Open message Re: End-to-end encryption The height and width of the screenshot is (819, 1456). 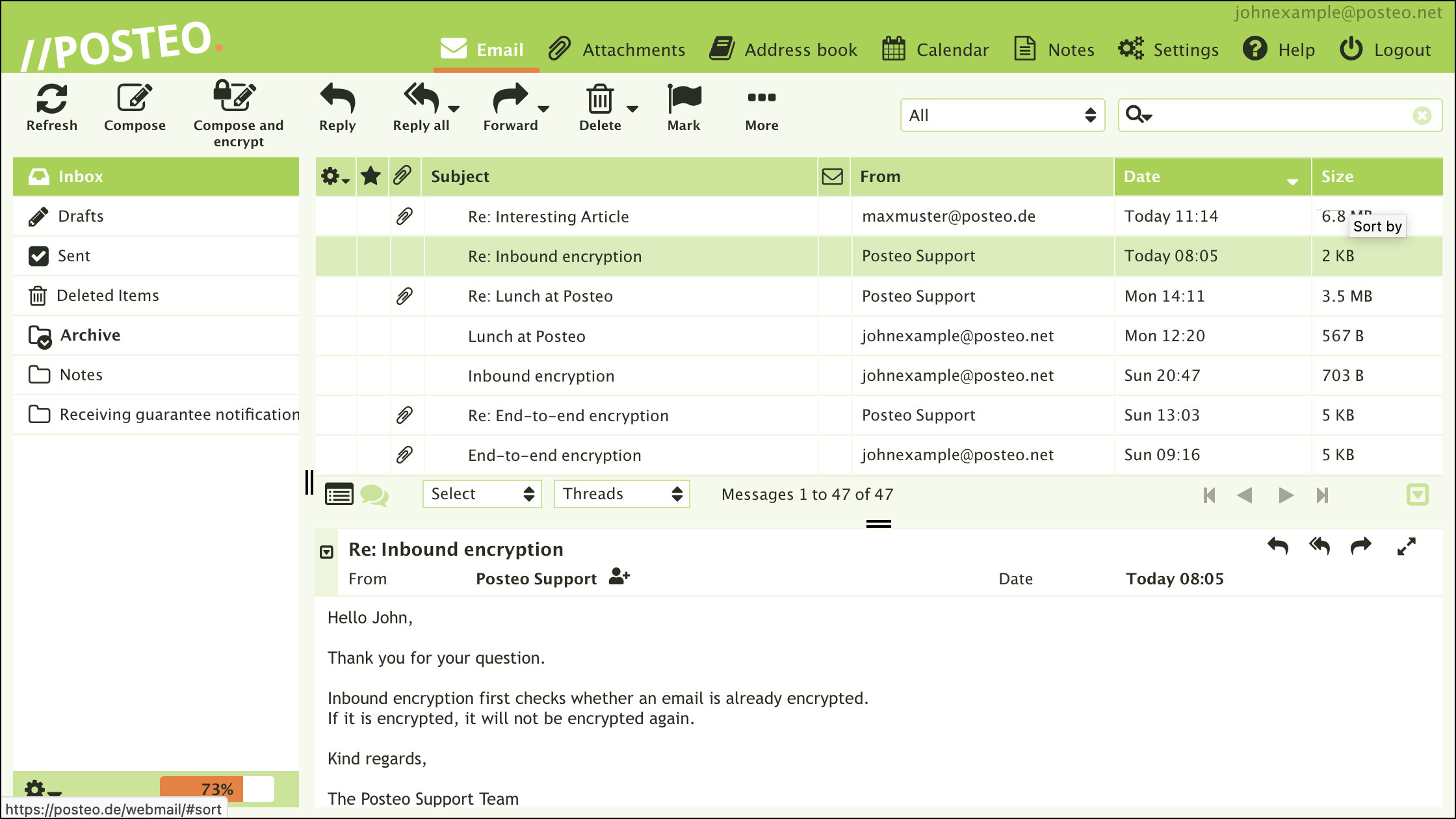click(879, 415)
